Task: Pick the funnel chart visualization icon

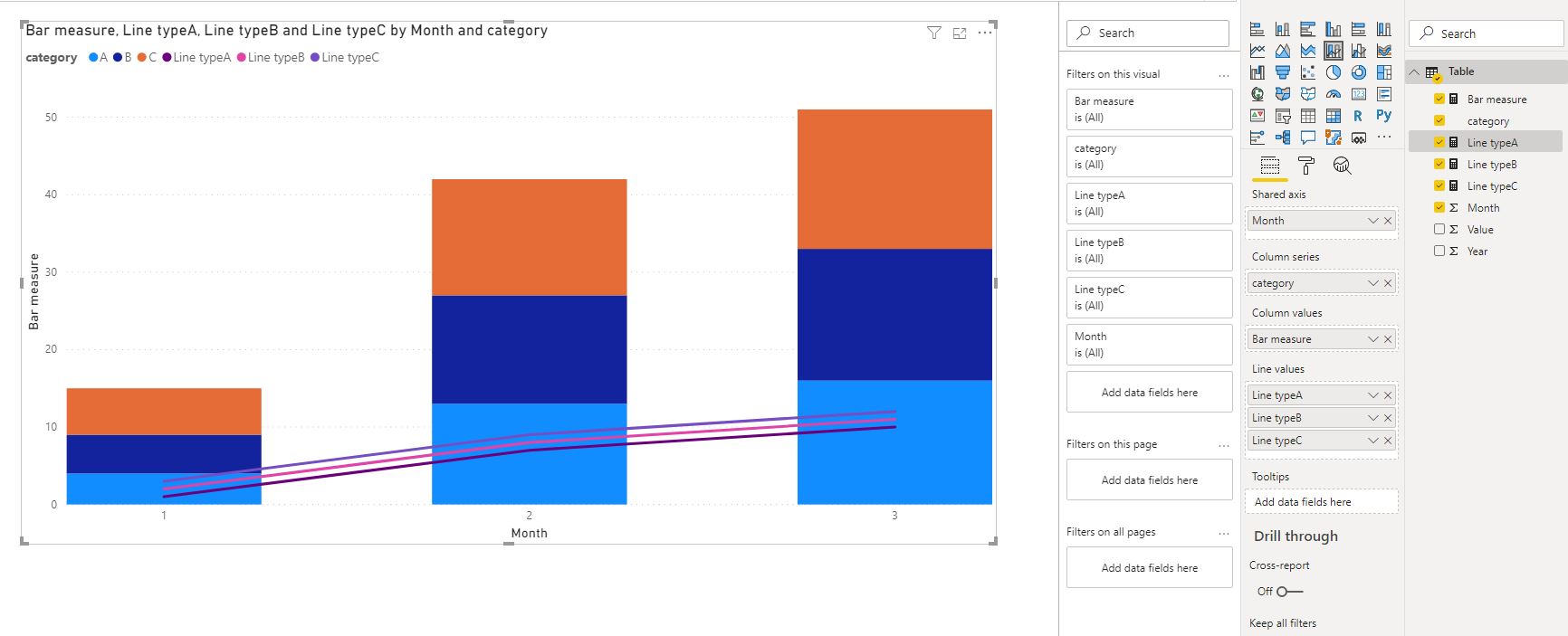Action: tap(1283, 72)
